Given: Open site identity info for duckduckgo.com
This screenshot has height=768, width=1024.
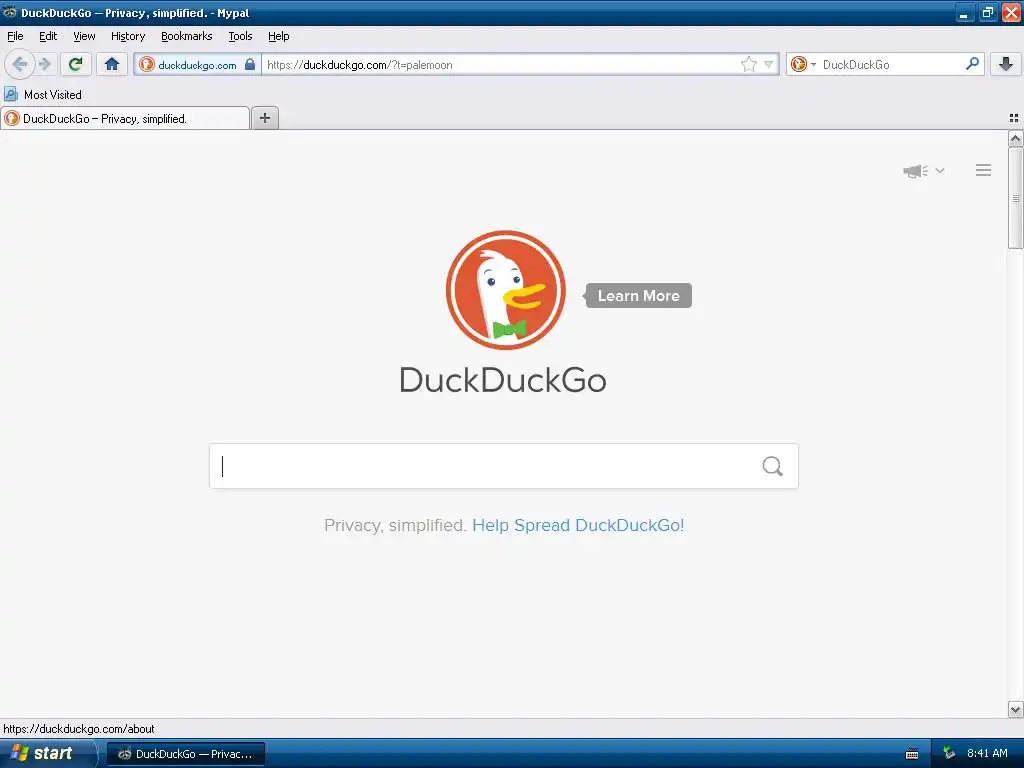Looking at the screenshot, I should coord(198,64).
